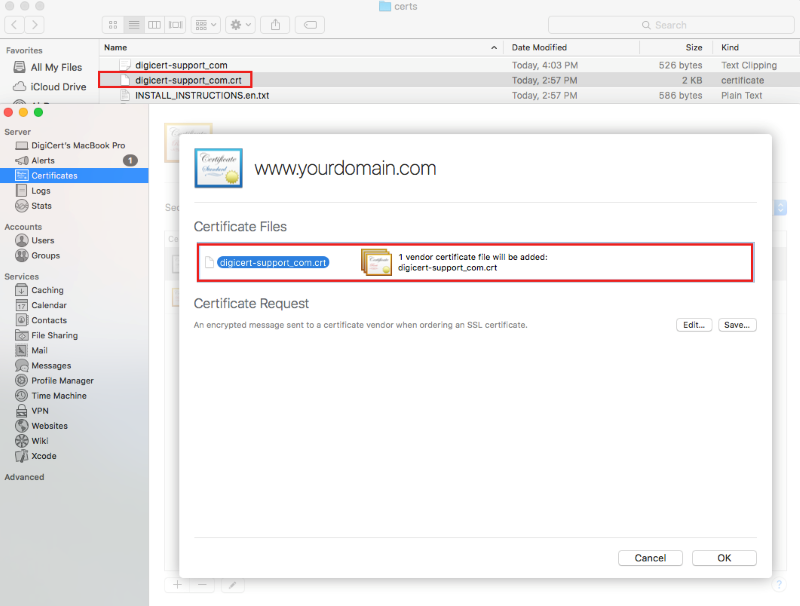Click the Finder Search field
Screen dimensions: 800x606
coord(710,25)
